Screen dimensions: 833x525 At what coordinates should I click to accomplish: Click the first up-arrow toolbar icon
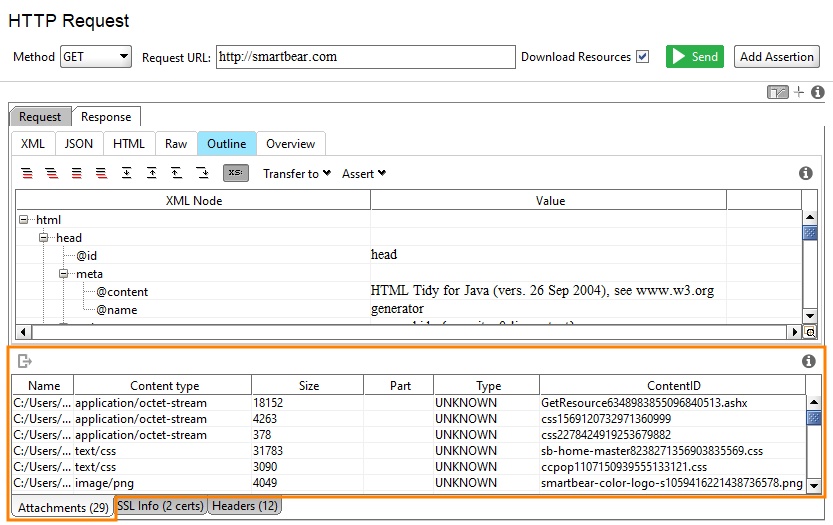(x=152, y=173)
